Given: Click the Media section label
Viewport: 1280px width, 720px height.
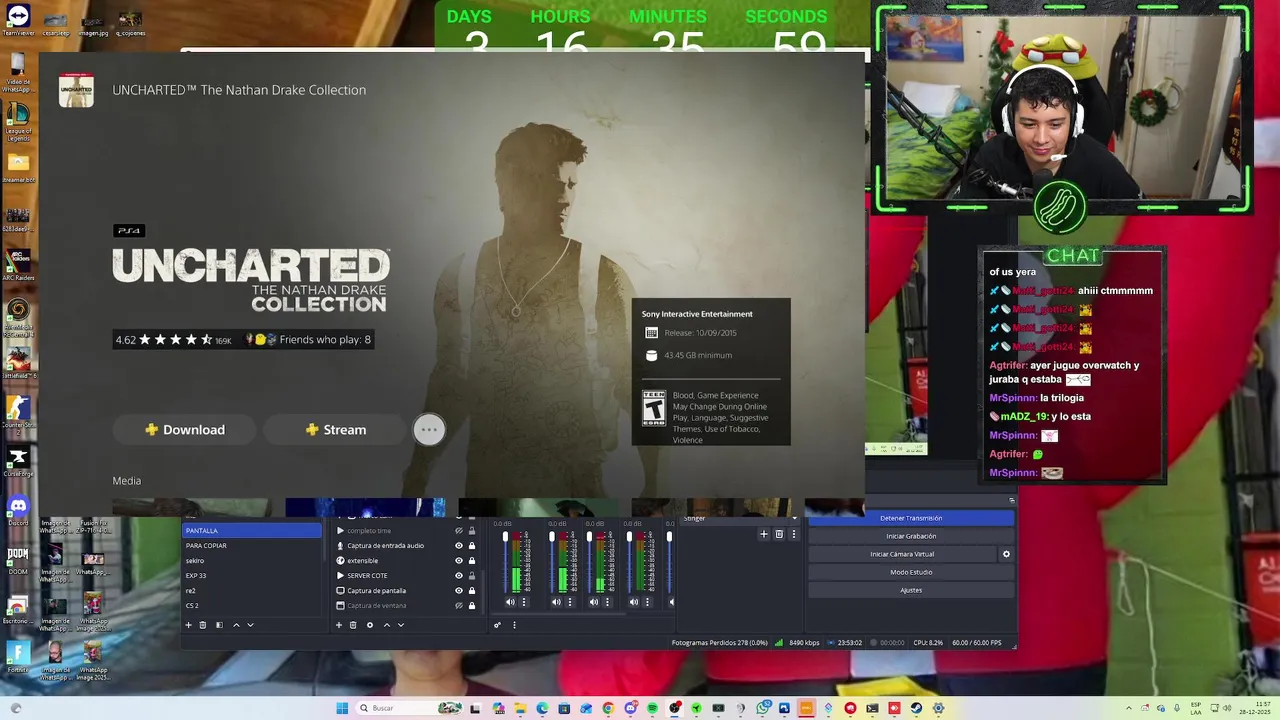Looking at the screenshot, I should pyautogui.click(x=127, y=481).
